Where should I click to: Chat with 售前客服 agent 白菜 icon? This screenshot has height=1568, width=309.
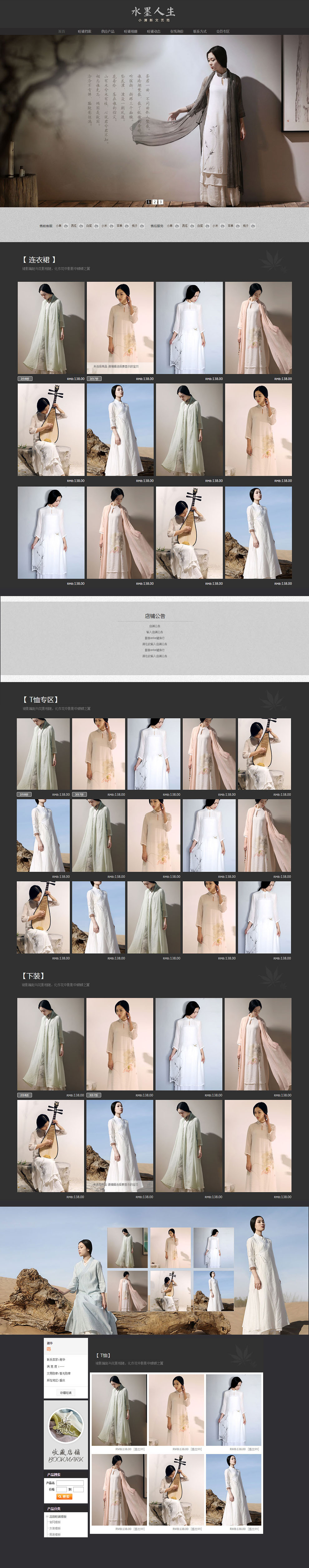(96, 226)
